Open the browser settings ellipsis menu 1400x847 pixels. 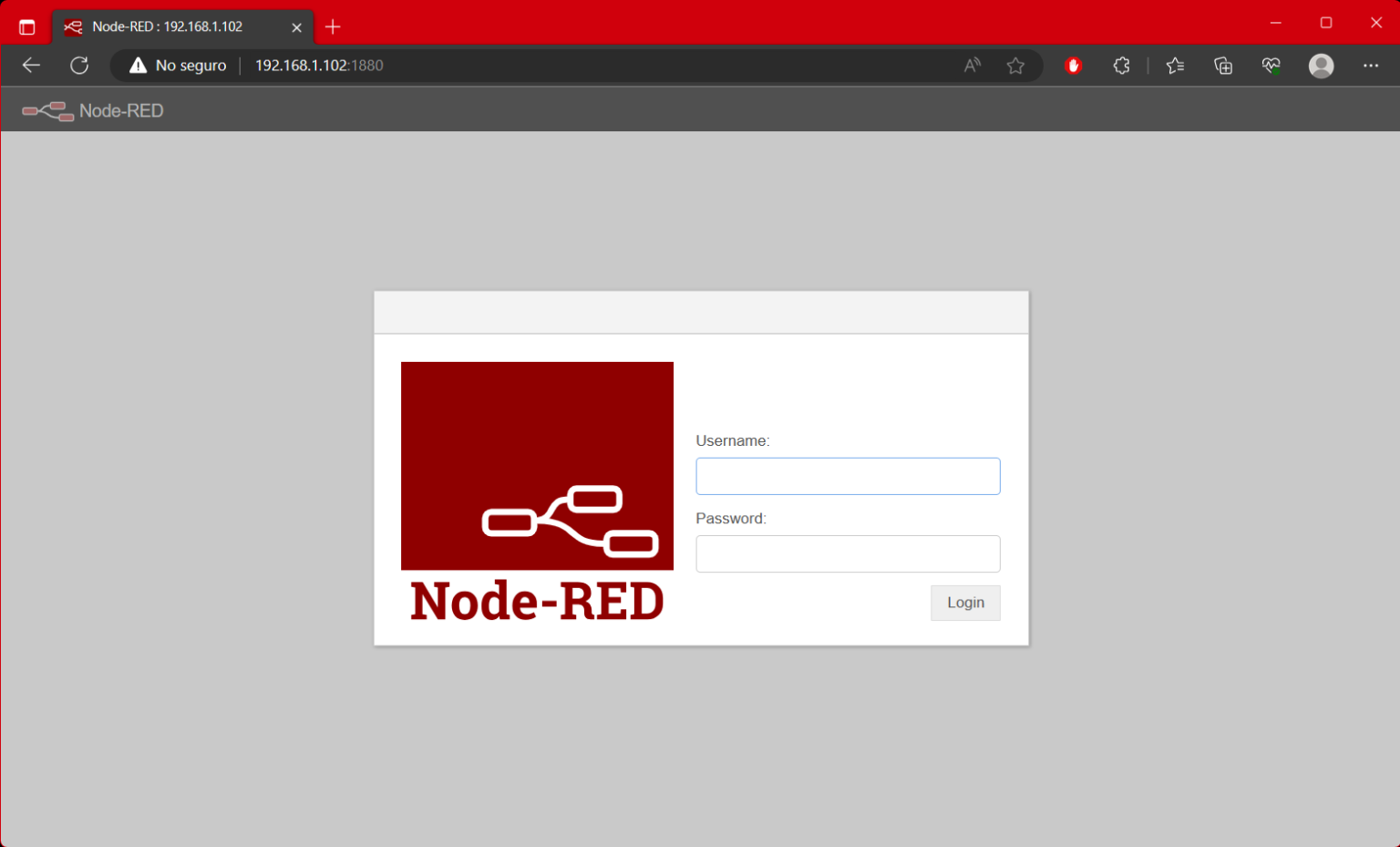1371,65
